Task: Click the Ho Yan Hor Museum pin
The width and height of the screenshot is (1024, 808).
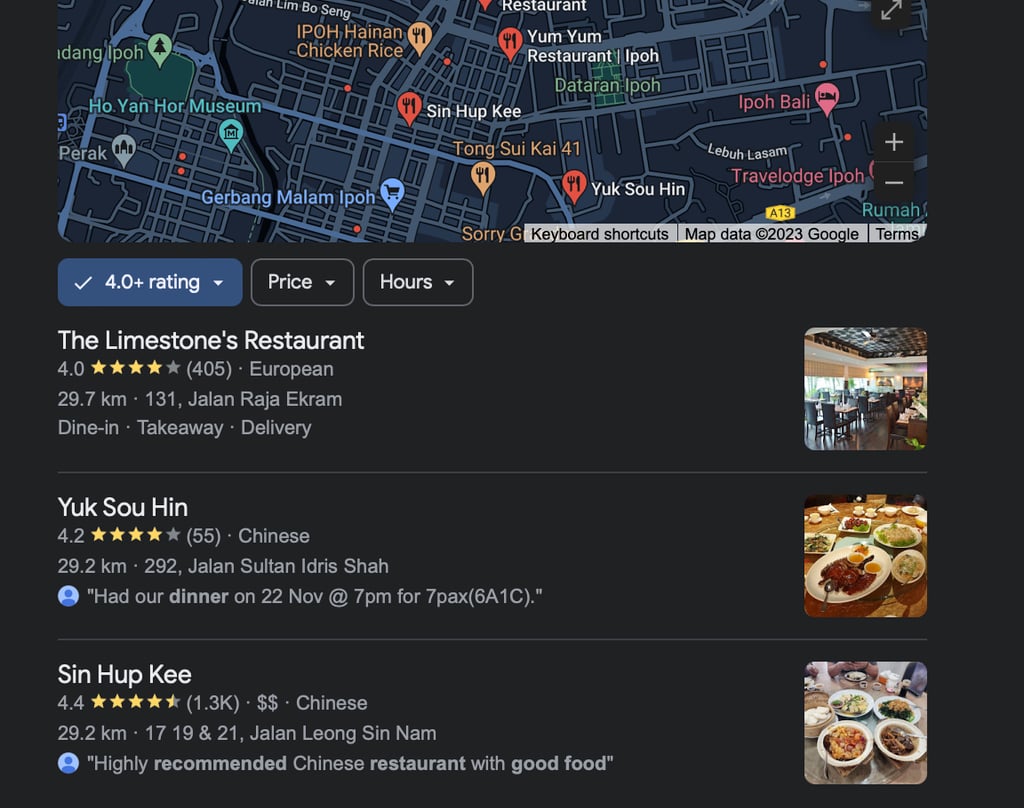Action: 231,135
